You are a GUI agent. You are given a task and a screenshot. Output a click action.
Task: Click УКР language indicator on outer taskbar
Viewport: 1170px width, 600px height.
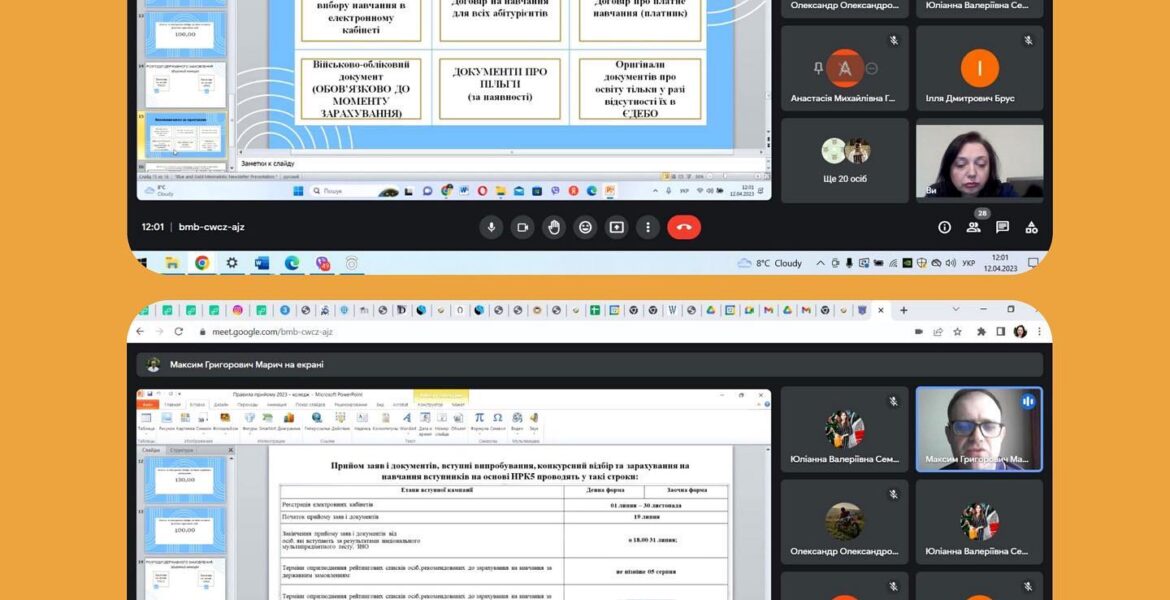969,263
